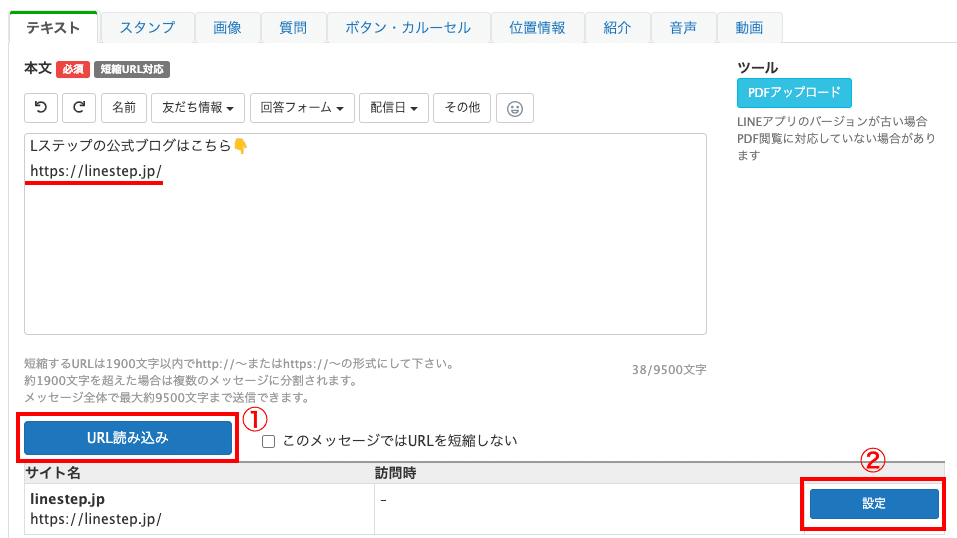Open the 画像 tab
This screenshot has width=957, height=538.
(227, 27)
